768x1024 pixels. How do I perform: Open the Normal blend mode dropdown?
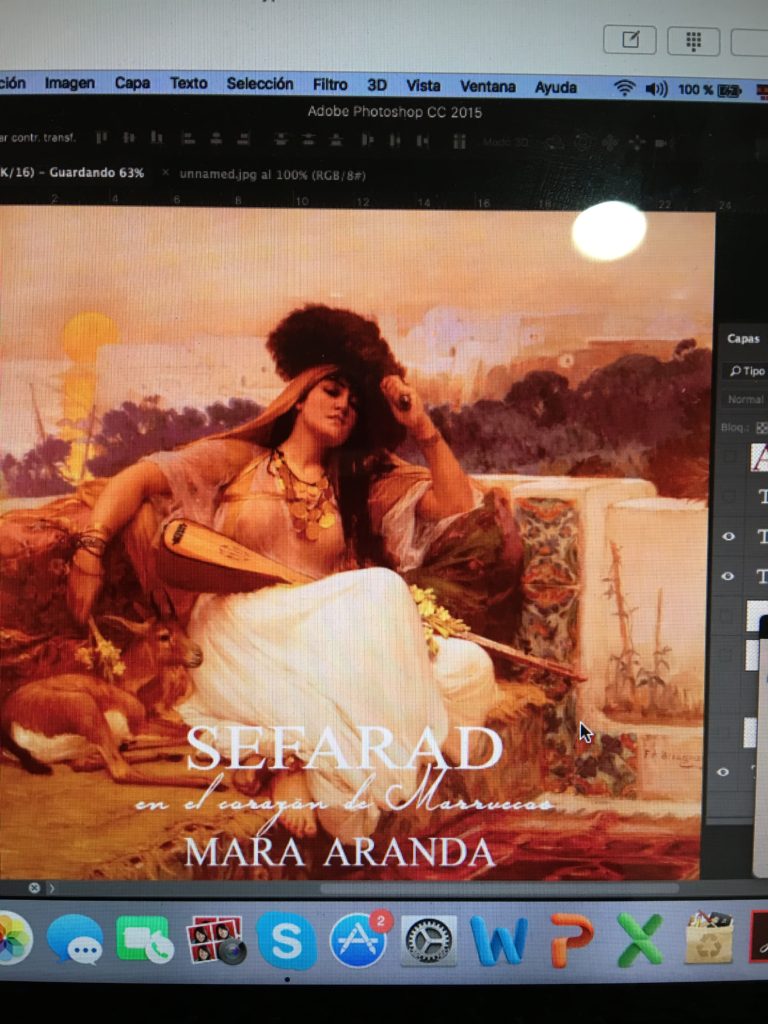[746, 399]
